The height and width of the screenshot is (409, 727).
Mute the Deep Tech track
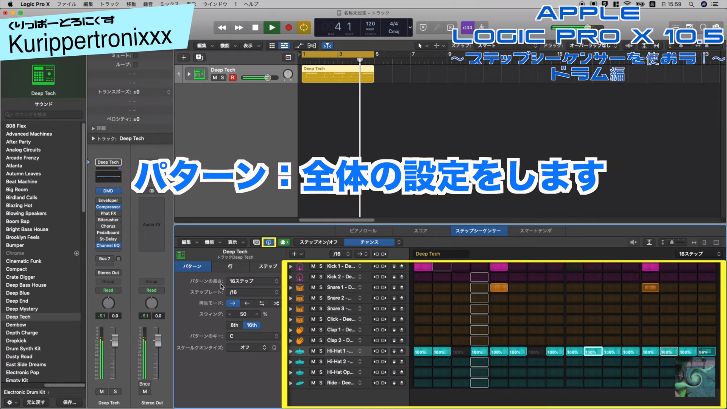(x=215, y=77)
